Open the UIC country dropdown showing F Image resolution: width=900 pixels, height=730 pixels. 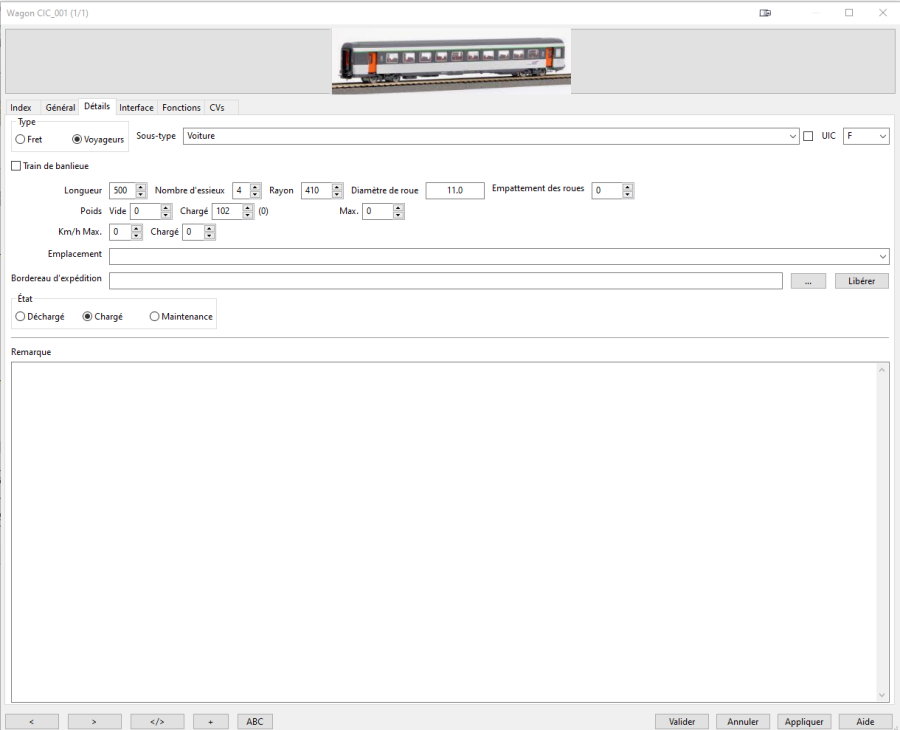pos(866,136)
